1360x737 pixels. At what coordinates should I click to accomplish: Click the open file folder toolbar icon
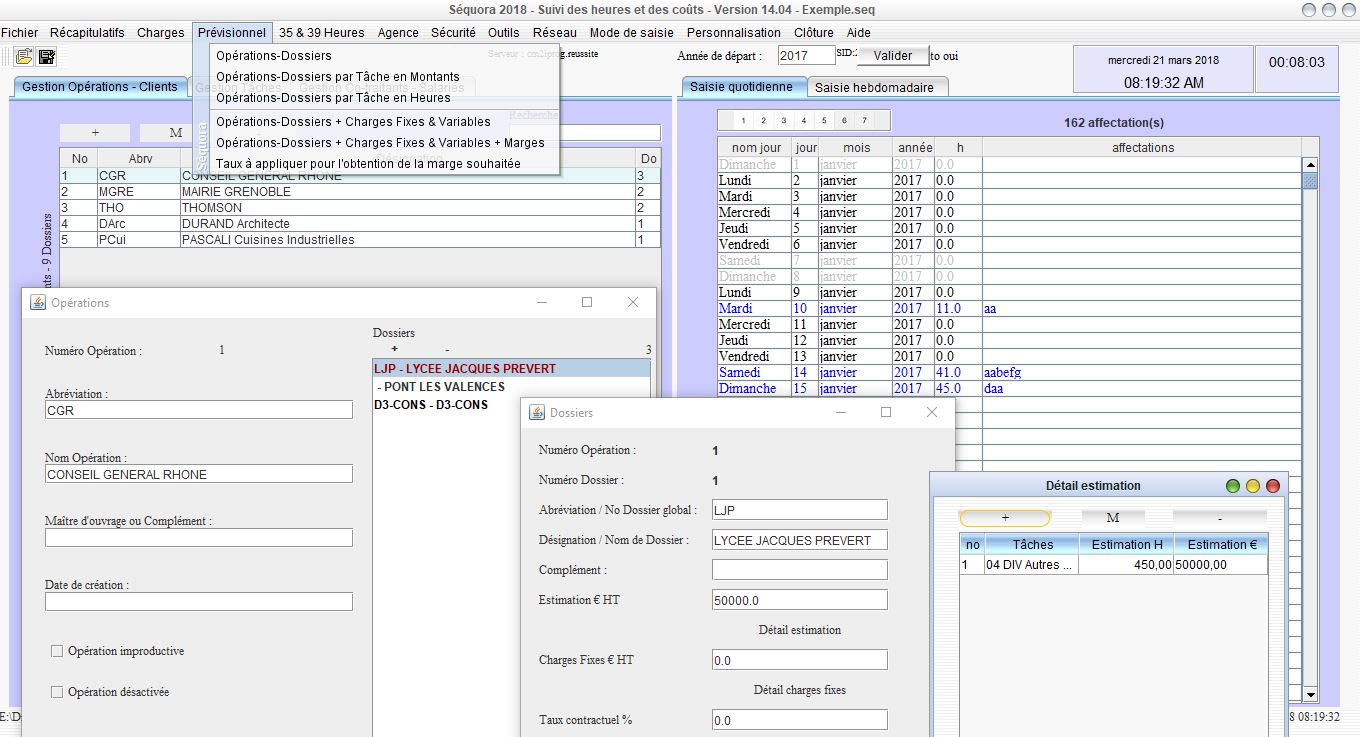tap(24, 57)
